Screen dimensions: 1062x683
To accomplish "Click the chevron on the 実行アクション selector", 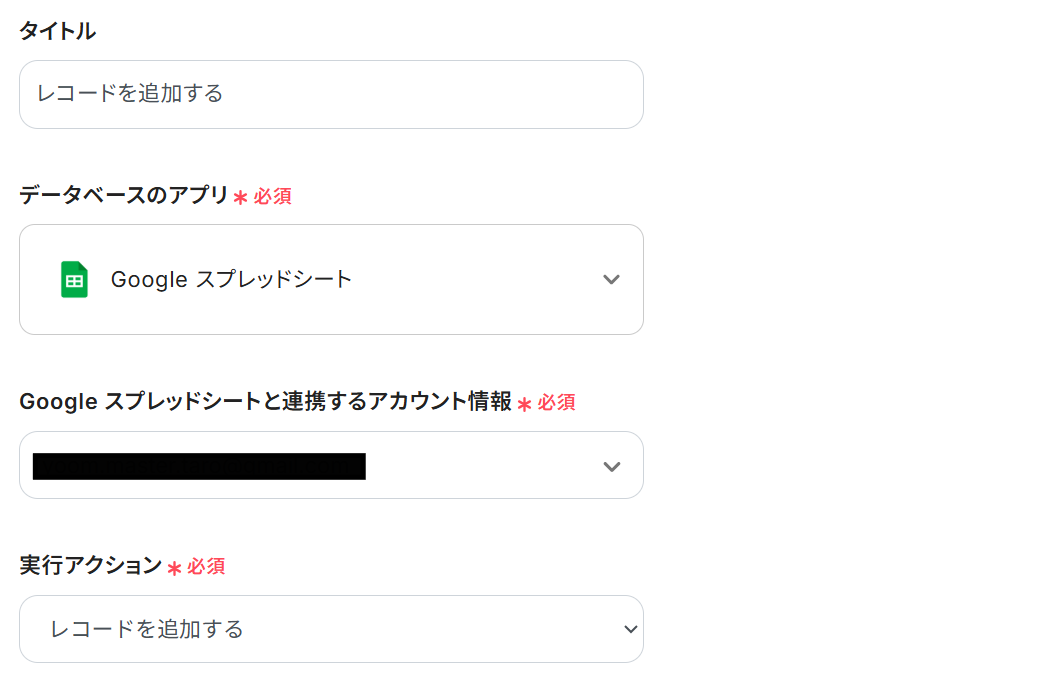I will pos(629,629).
